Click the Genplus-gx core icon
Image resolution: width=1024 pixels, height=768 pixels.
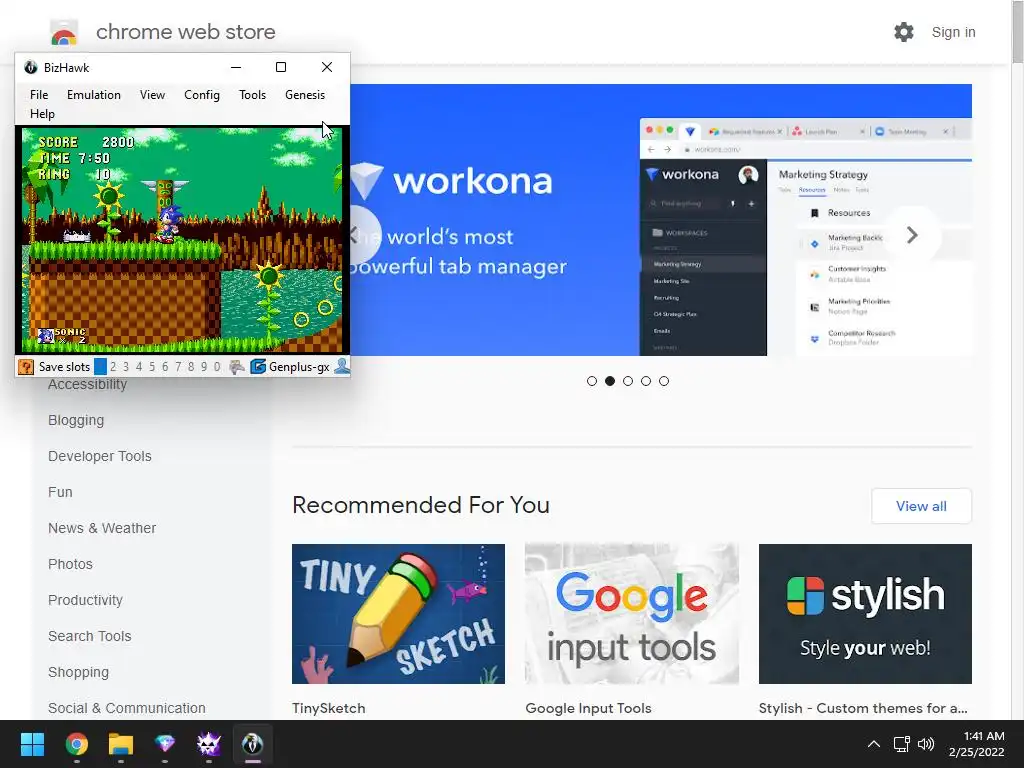click(258, 366)
